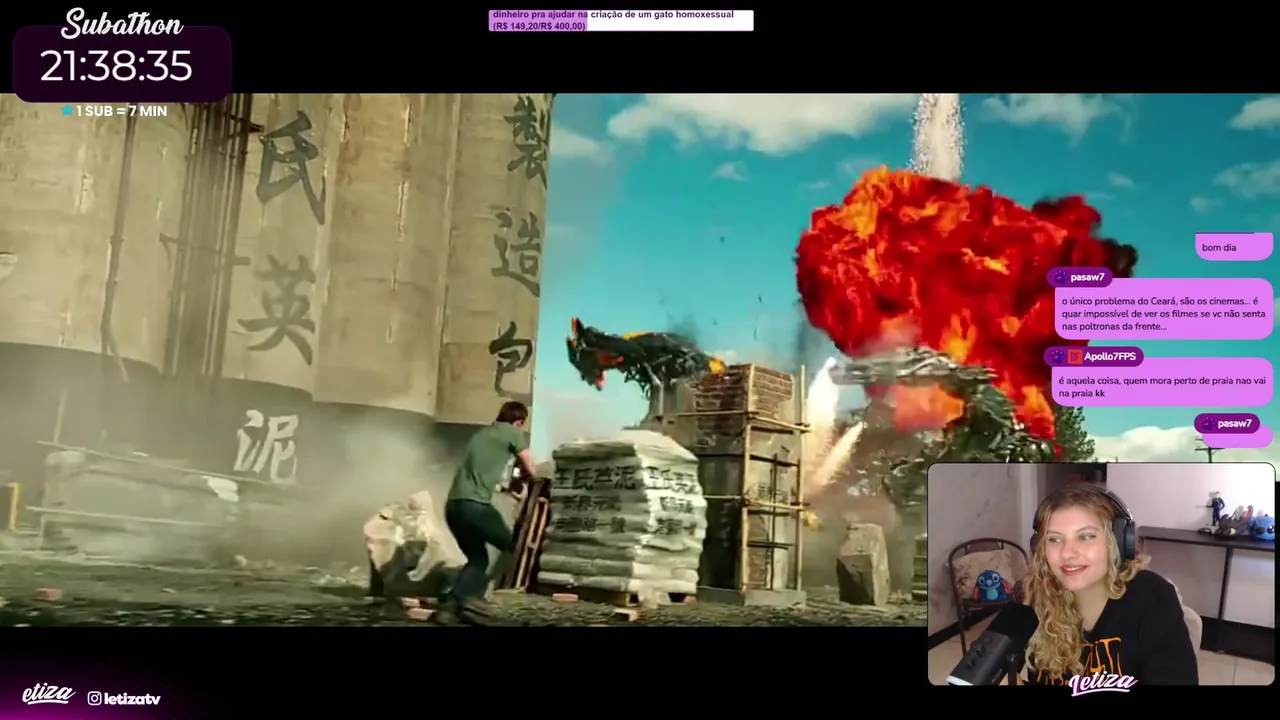Click the paw badge beside Apollo7FPS

[x=1058, y=357]
